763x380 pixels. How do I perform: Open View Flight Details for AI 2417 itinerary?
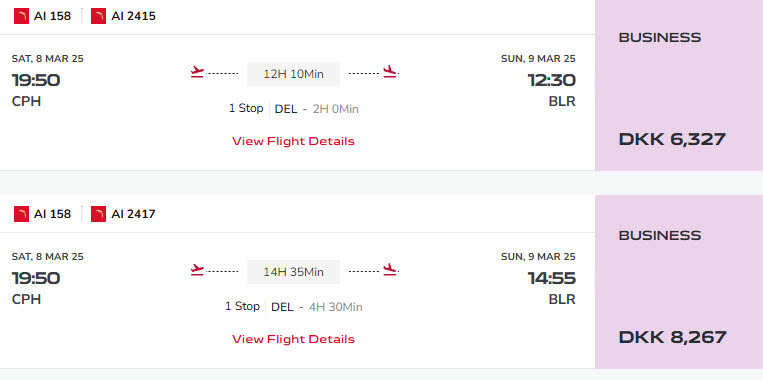[293, 339]
